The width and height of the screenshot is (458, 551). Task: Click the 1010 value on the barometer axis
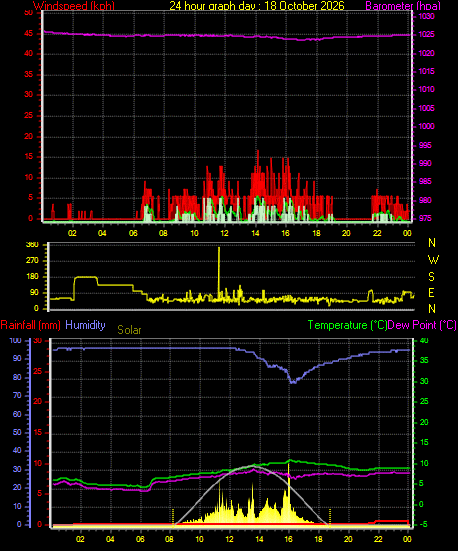pyautogui.click(x=426, y=89)
